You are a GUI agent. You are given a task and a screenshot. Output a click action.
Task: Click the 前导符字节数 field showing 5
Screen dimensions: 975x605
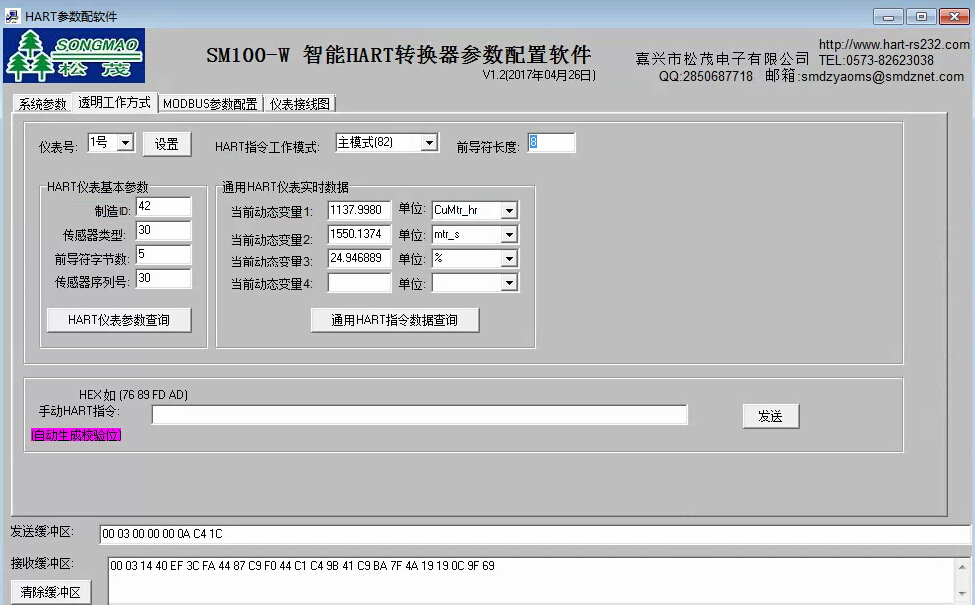[x=164, y=254]
